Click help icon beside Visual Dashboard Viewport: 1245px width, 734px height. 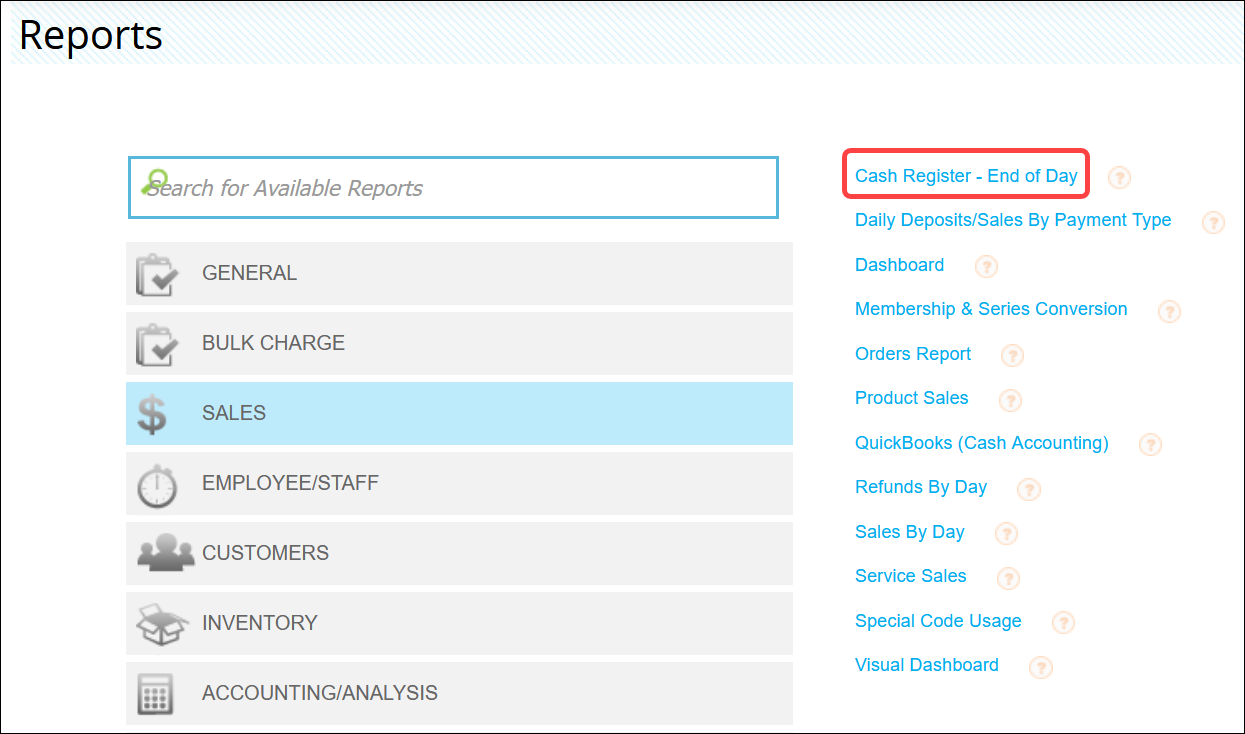(1040, 667)
